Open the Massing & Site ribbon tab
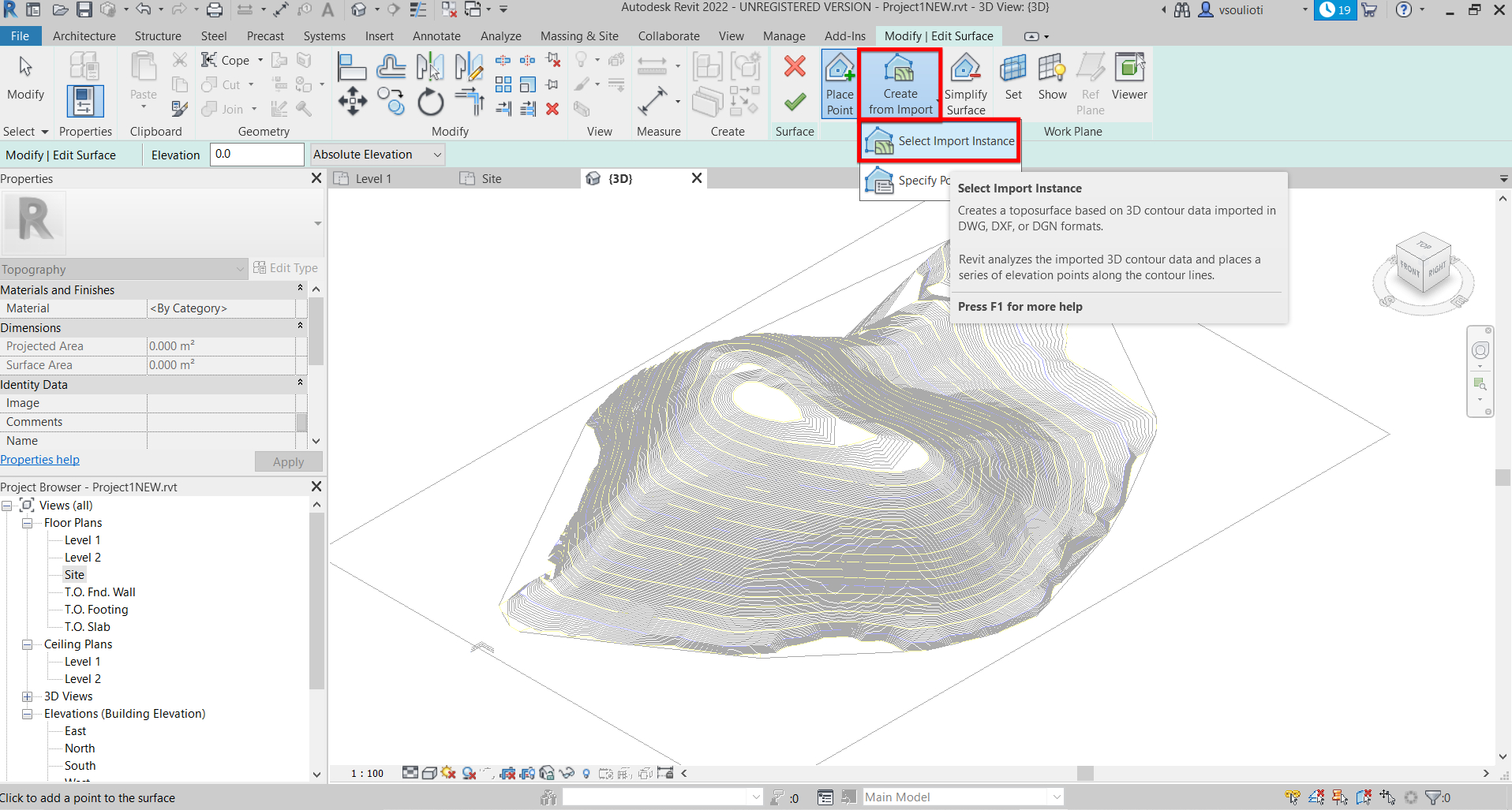Screen dimensions: 1512x810 click(x=578, y=36)
